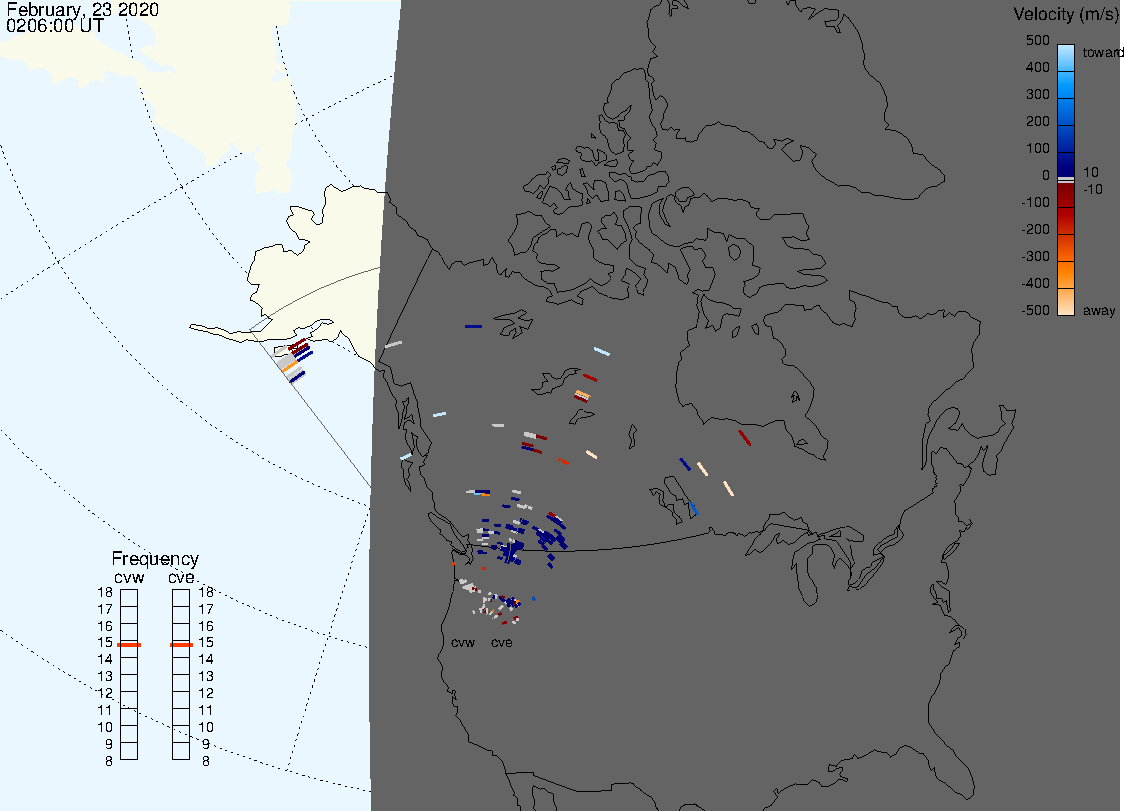Click the '-10' threshold label by the colorbar

point(1092,189)
